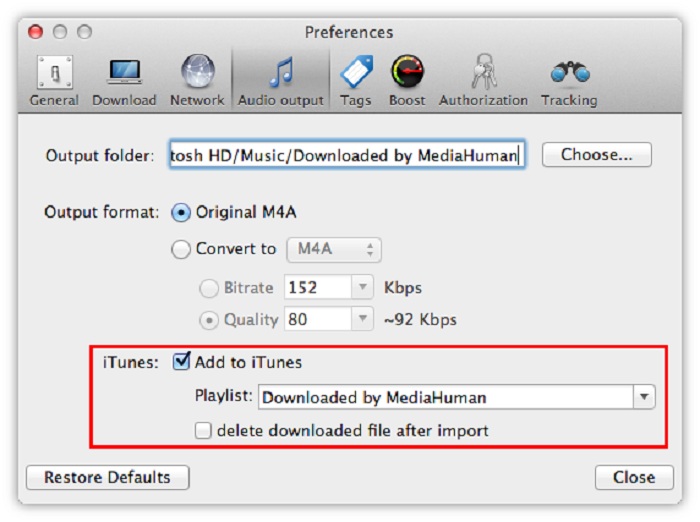Click the Restore Defaults button
This screenshot has width=700, height=522.
tap(107, 477)
